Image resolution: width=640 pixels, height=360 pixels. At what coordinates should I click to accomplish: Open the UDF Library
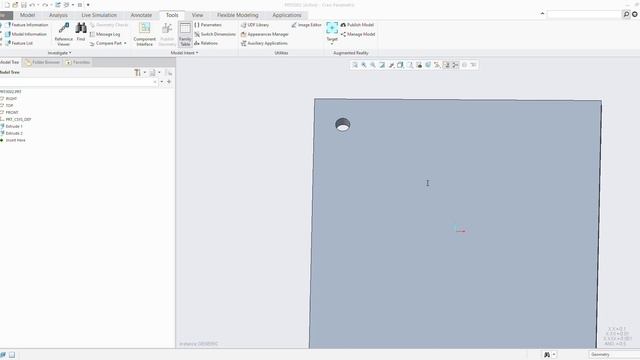pyautogui.click(x=255, y=25)
